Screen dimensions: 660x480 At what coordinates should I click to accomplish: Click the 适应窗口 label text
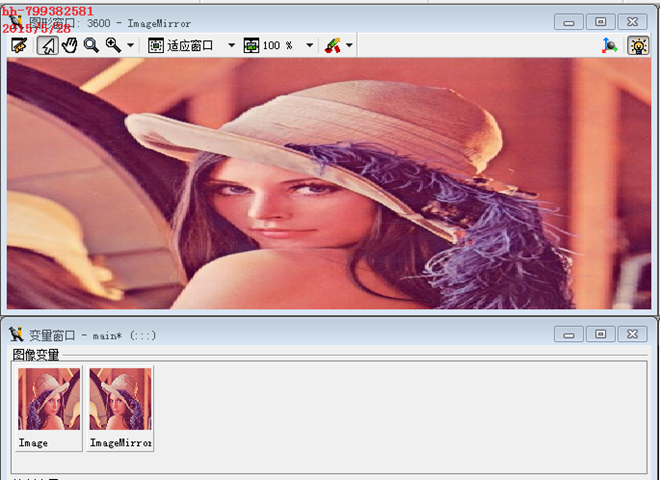pos(190,45)
